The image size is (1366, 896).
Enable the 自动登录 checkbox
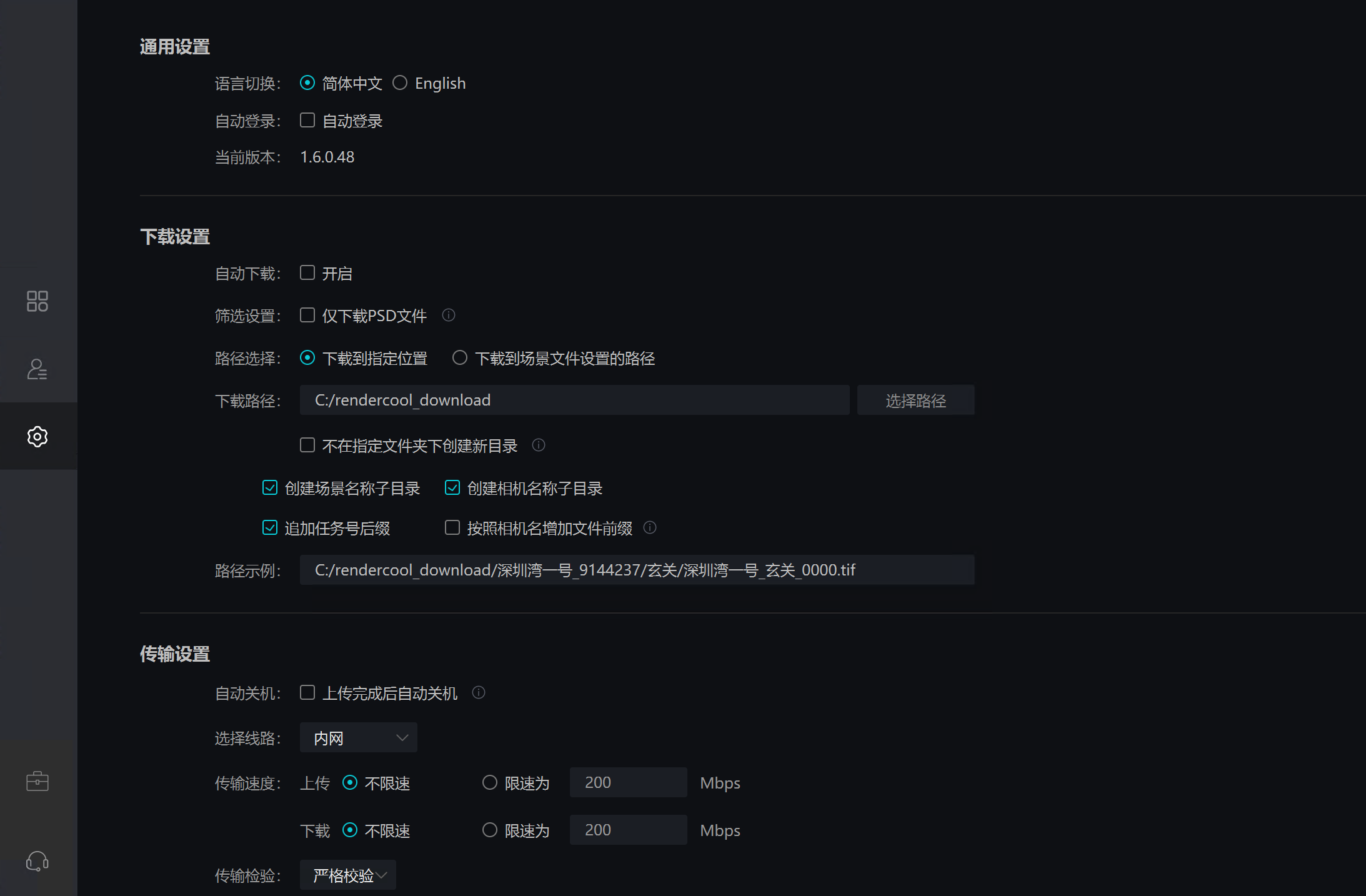307,120
